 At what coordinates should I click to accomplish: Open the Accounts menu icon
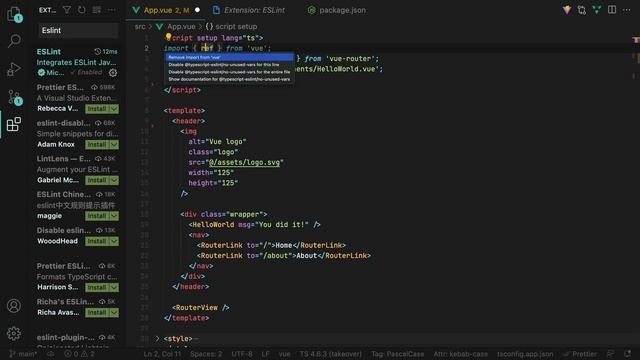[x=14, y=306]
